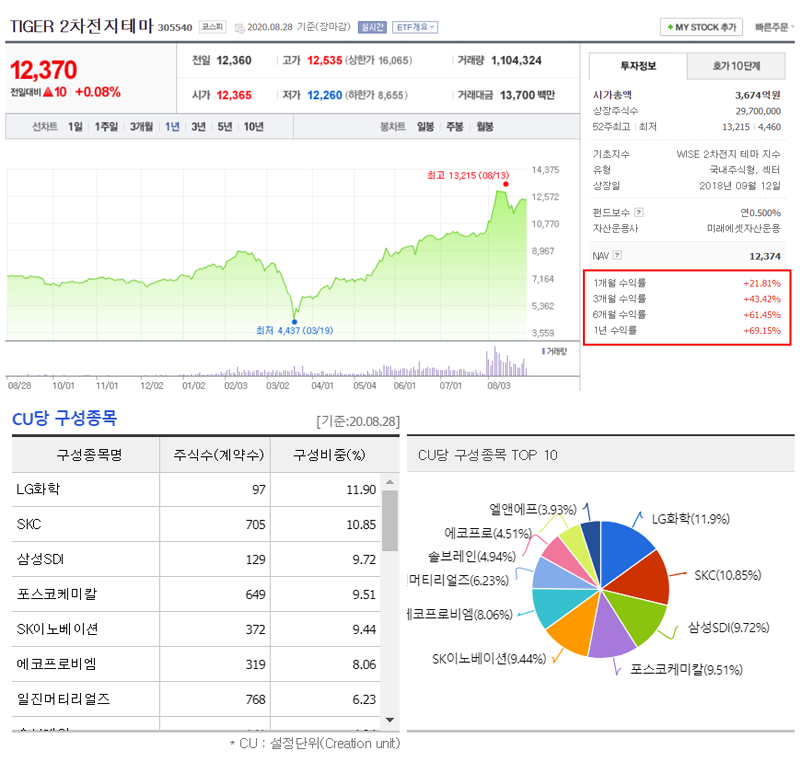800x762 pixels.
Task: Switch to the 투자정보 tab
Action: pos(638,66)
